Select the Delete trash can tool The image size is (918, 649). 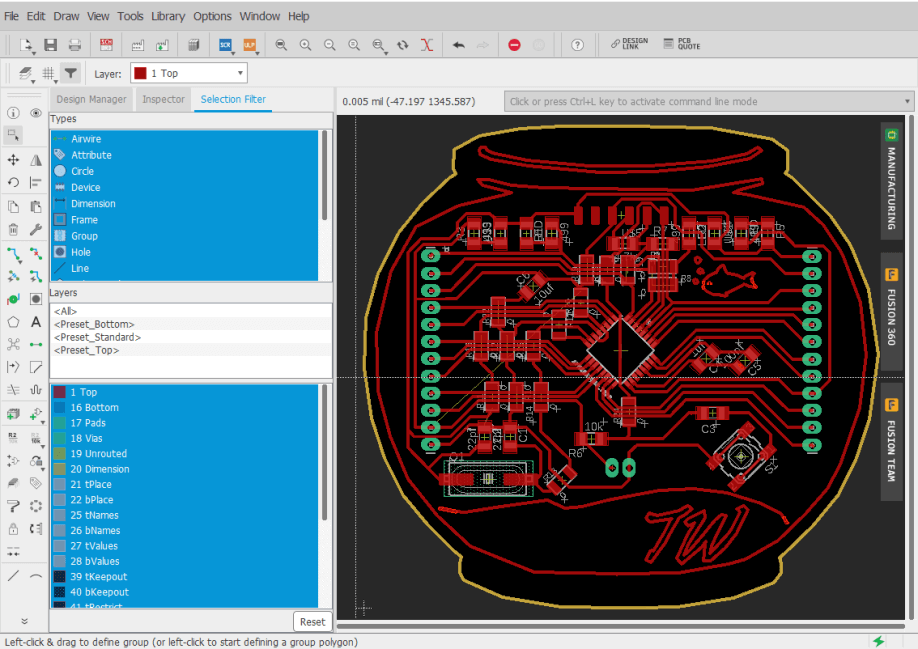pos(13,229)
